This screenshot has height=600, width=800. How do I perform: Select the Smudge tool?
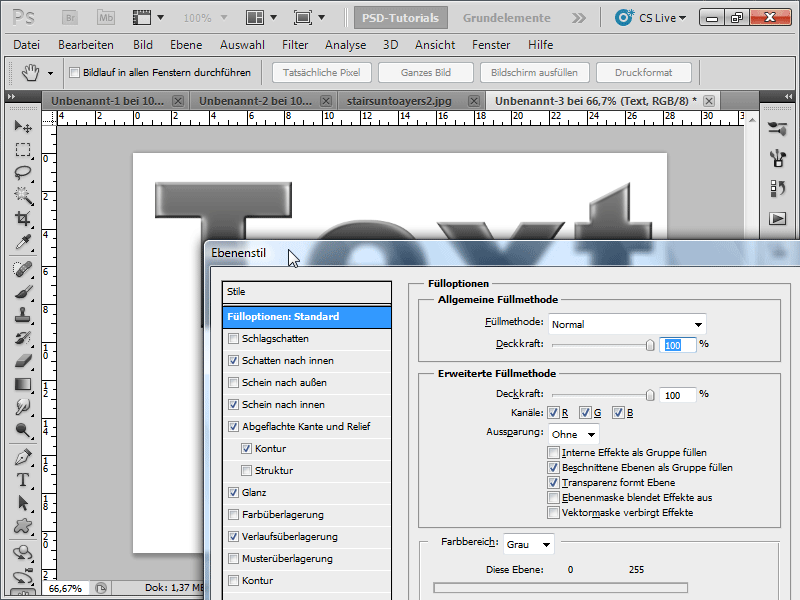tap(23, 407)
